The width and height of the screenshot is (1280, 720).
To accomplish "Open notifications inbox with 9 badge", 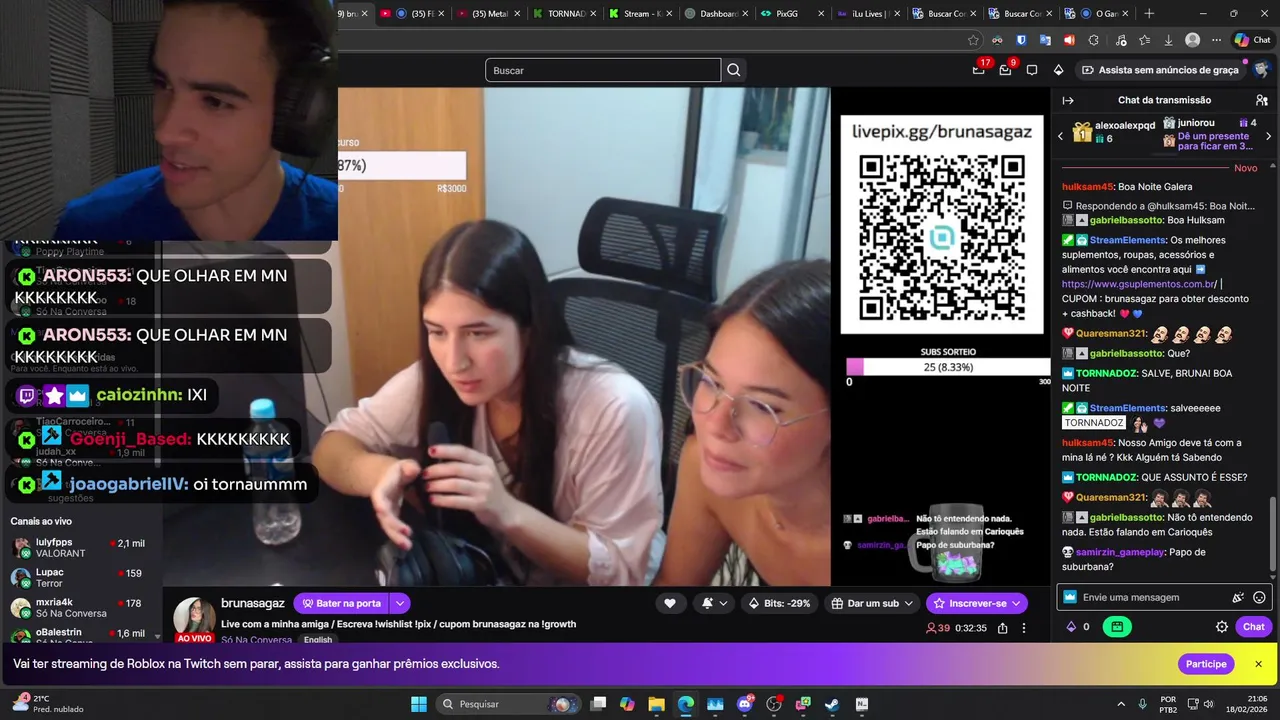I will pyautogui.click(x=1005, y=70).
